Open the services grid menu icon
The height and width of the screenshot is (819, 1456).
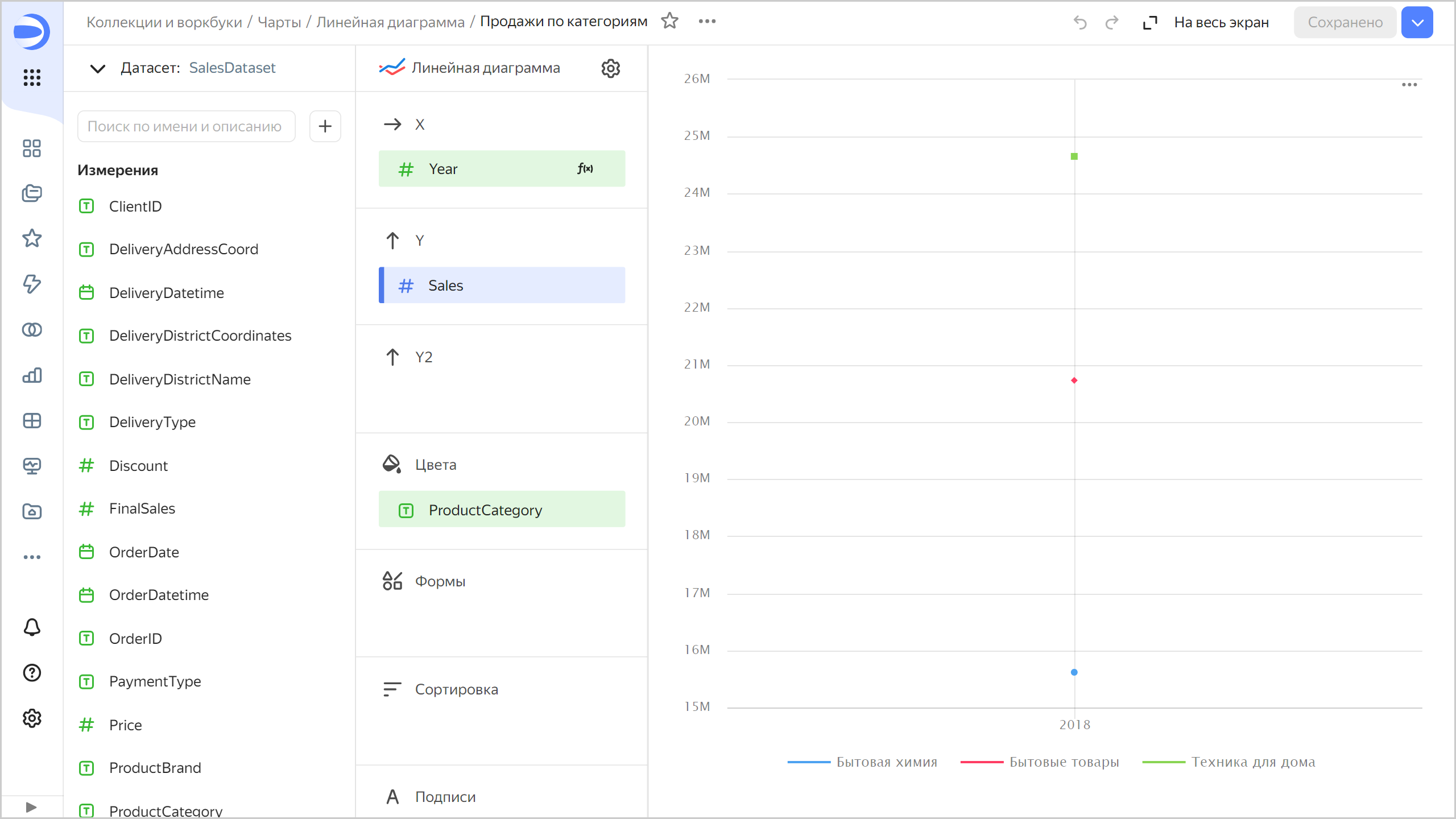(x=32, y=77)
